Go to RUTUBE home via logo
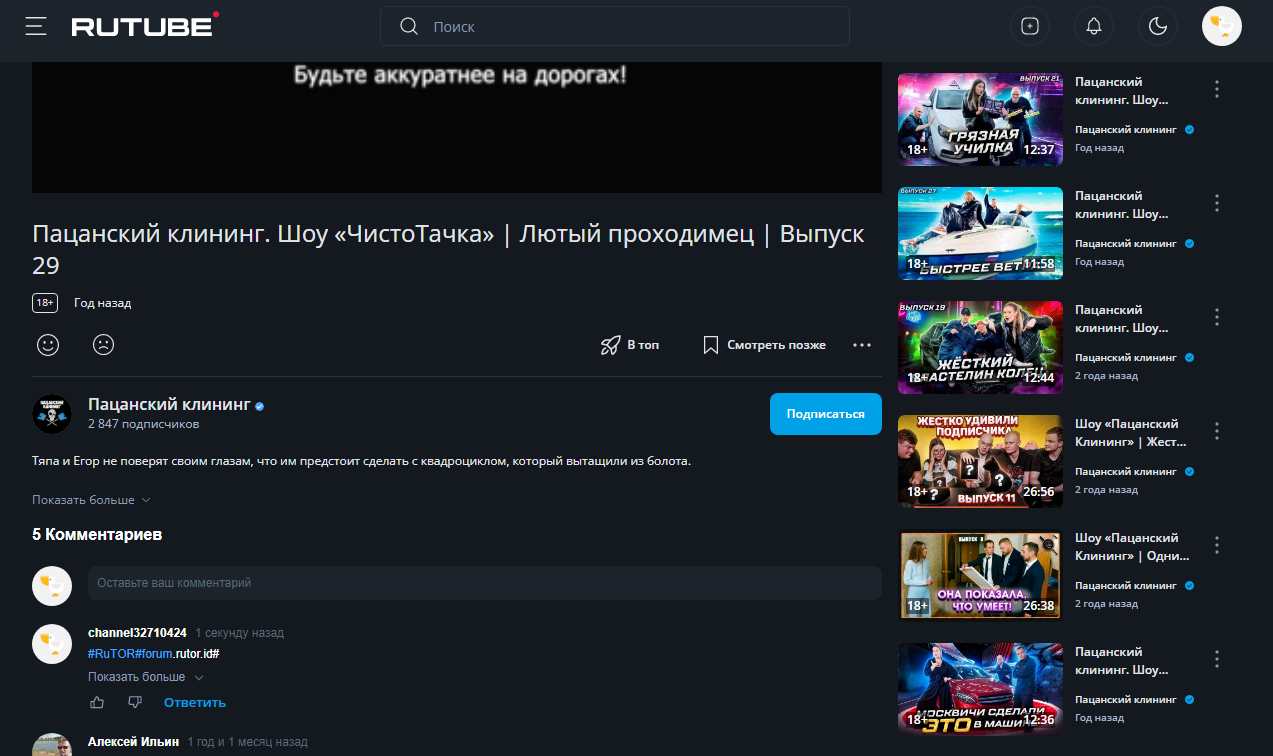The width and height of the screenshot is (1273, 756). 145,25
